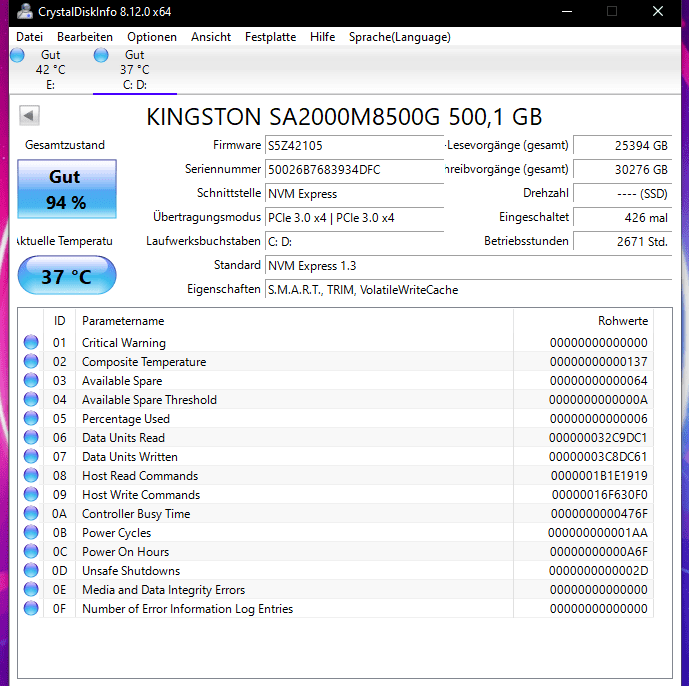Click status orb of Unsafe Shutdowns row
The width and height of the screenshot is (689, 686).
coord(31,570)
